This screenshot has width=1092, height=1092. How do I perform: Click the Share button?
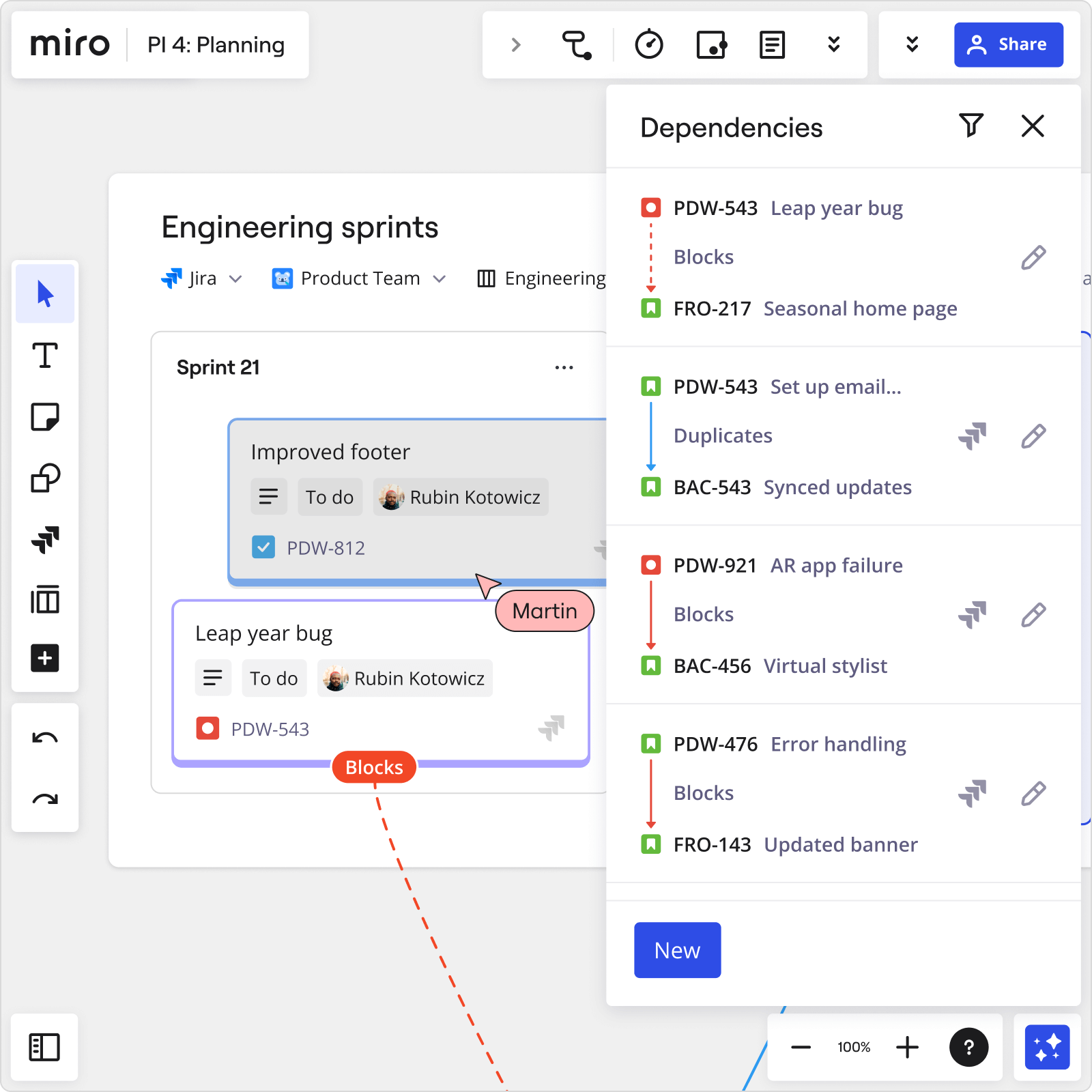[x=1008, y=45]
